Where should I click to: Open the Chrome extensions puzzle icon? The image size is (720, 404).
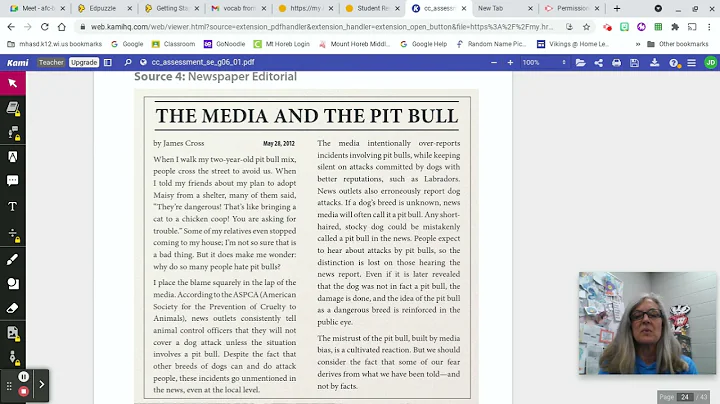(675, 27)
